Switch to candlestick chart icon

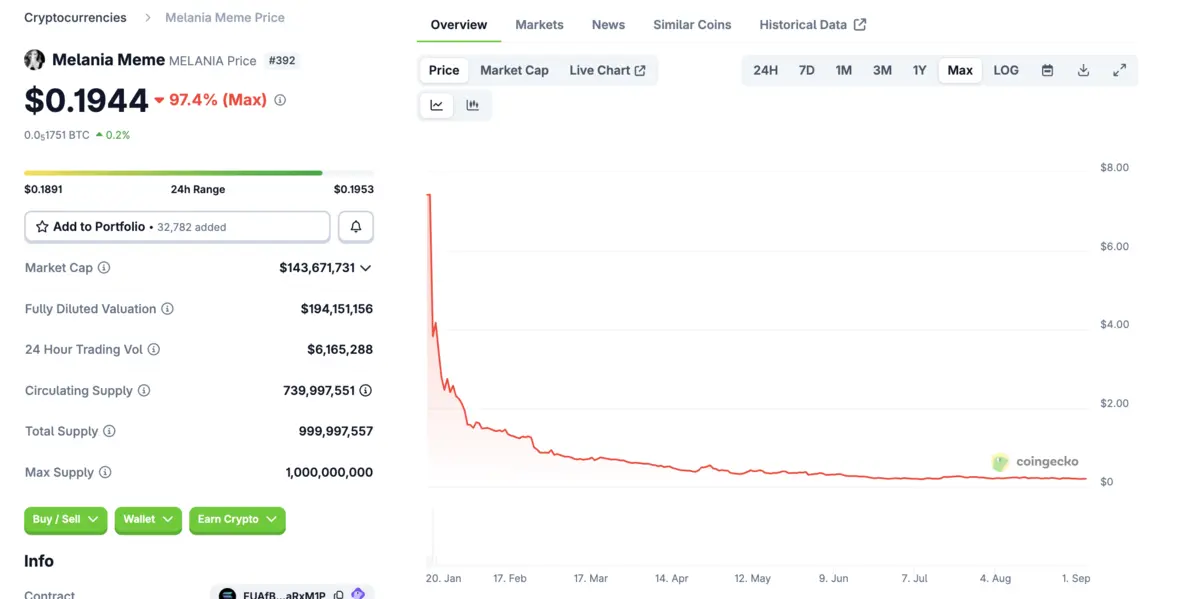[472, 105]
